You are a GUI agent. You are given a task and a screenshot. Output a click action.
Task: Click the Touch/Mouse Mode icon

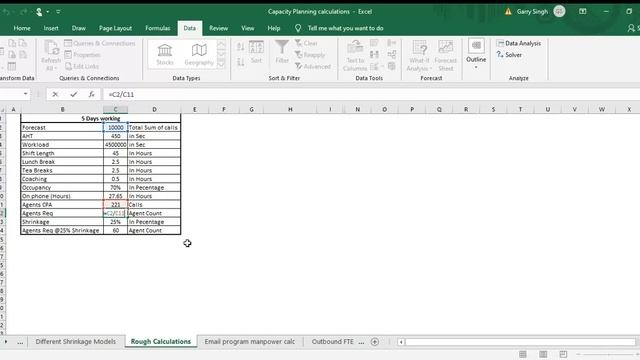(39, 12)
